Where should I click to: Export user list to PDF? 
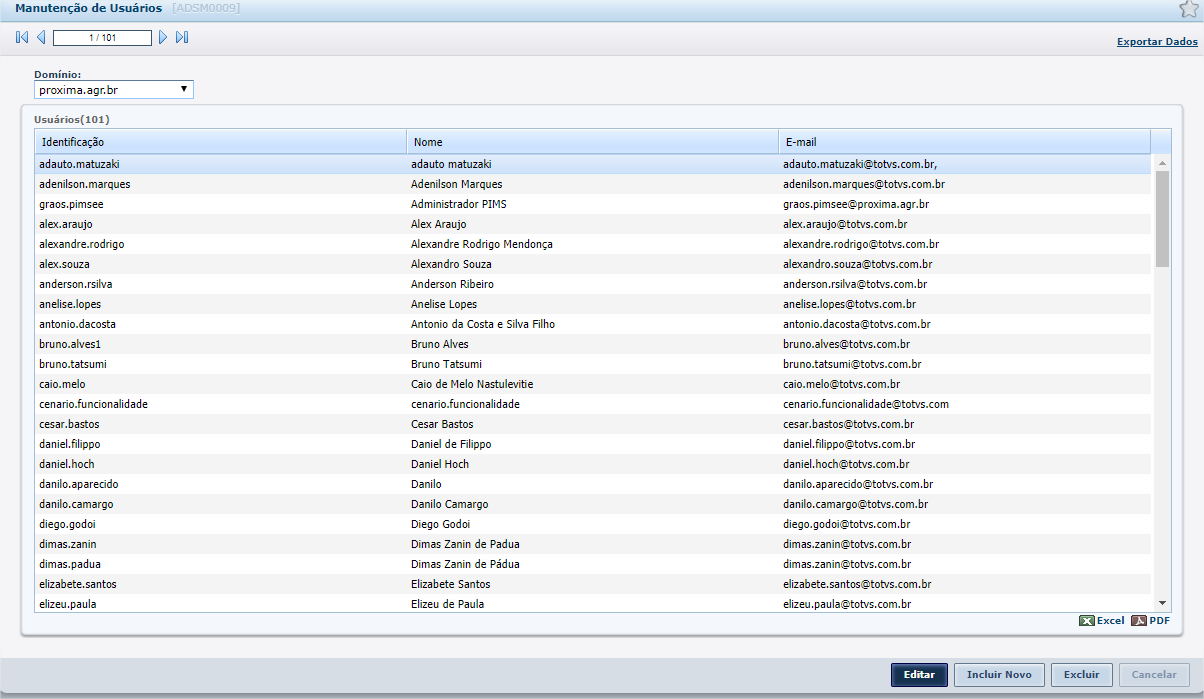tap(1151, 621)
